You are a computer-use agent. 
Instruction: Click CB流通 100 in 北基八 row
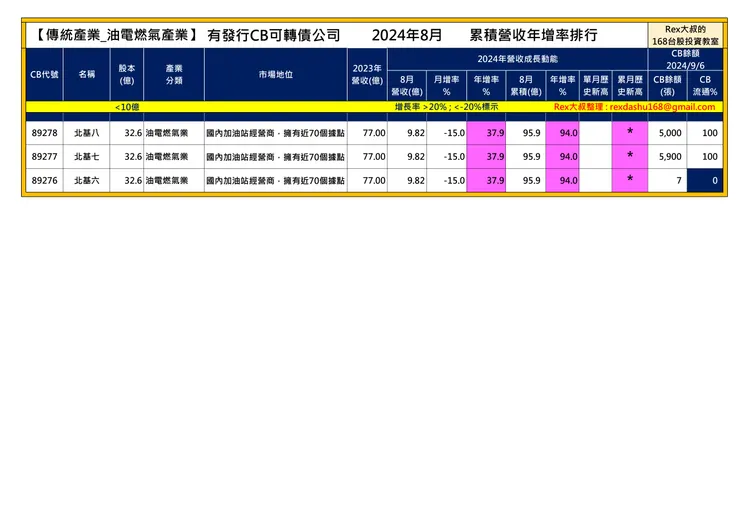tap(705, 133)
